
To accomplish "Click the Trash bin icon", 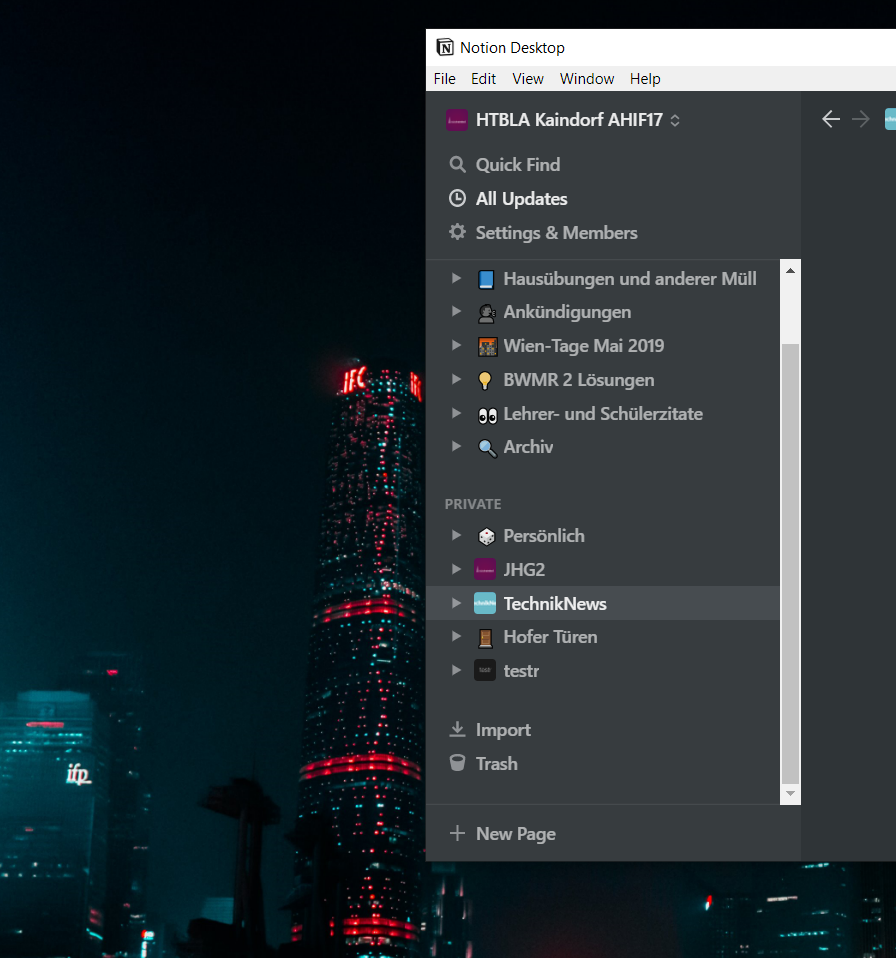I will coord(457,762).
